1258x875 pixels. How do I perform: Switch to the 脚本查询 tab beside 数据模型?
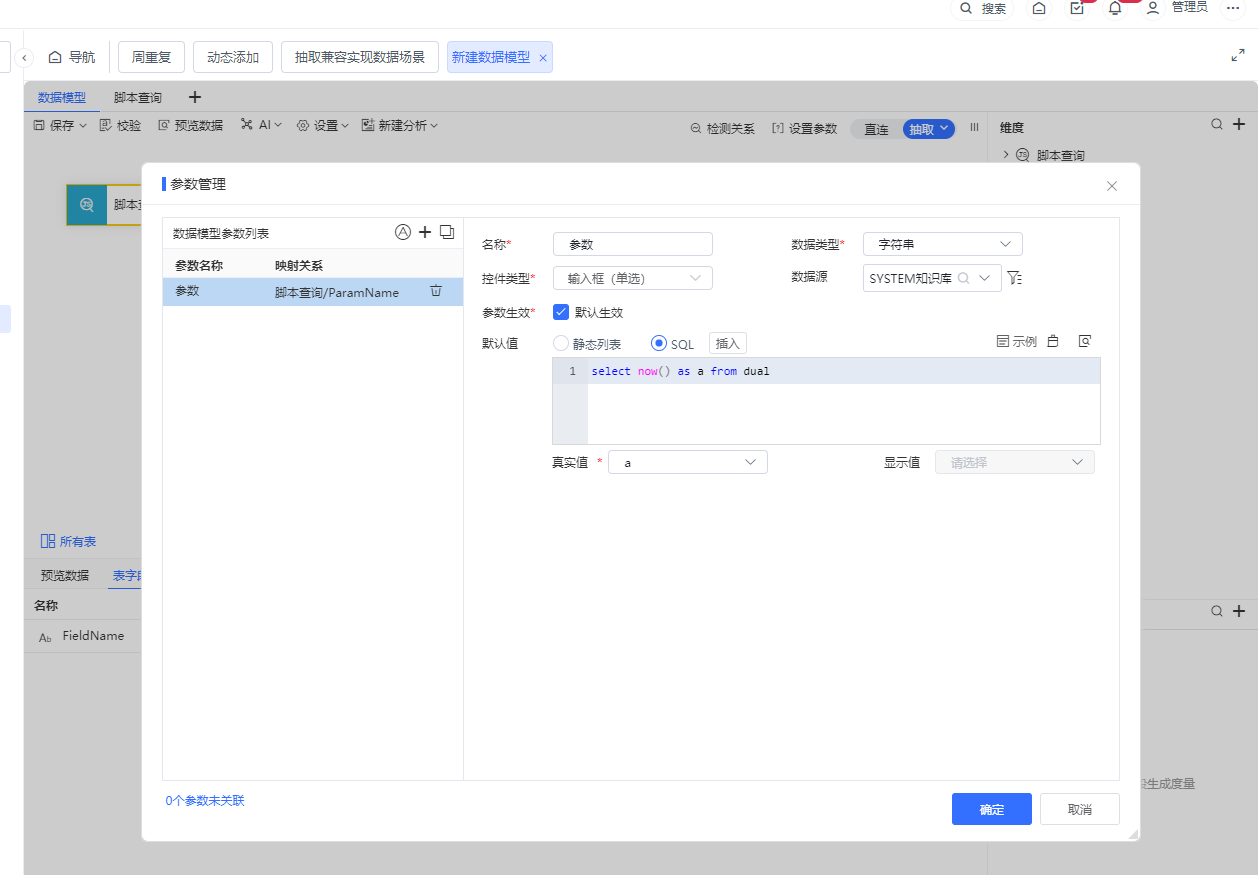click(x=138, y=98)
